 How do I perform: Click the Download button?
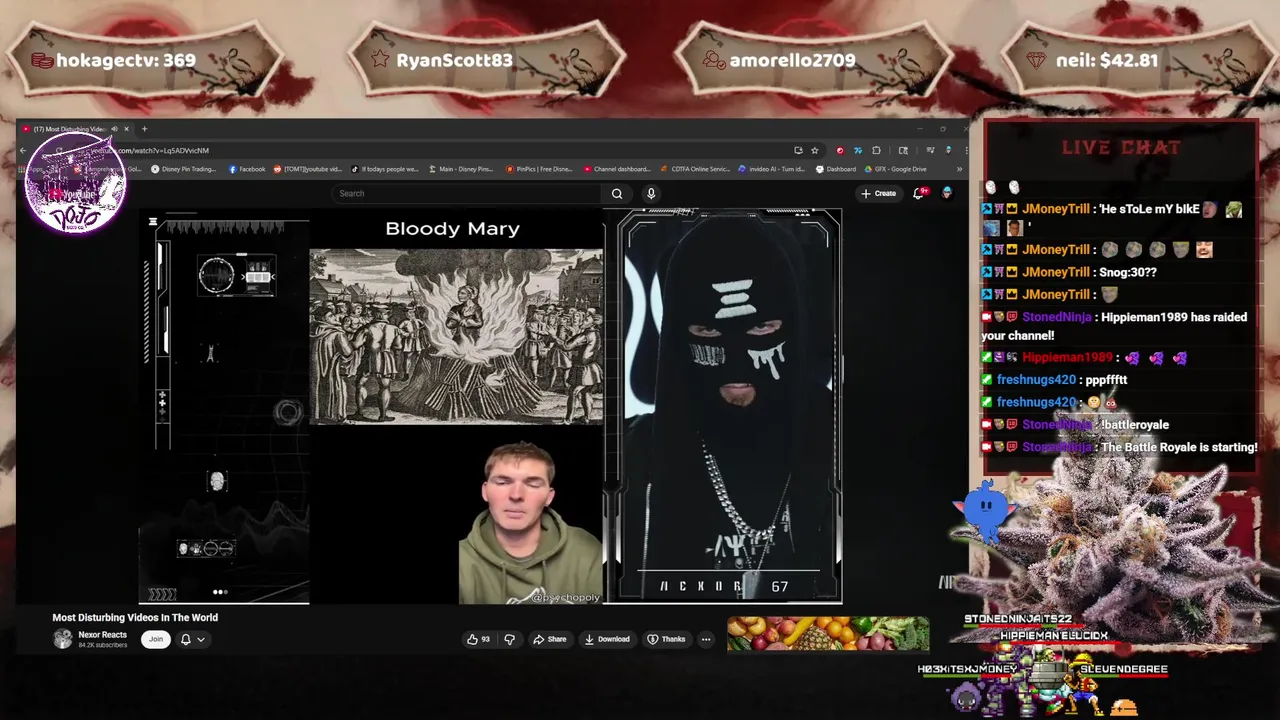pyautogui.click(x=607, y=639)
